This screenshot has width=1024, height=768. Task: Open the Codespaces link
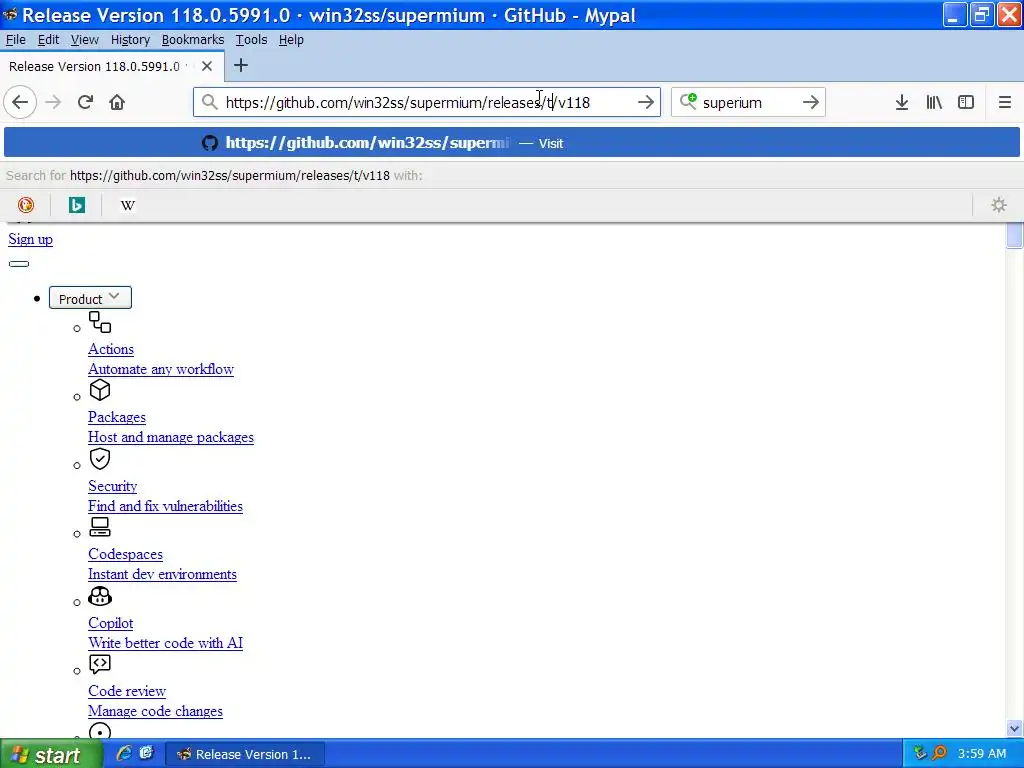pos(125,554)
